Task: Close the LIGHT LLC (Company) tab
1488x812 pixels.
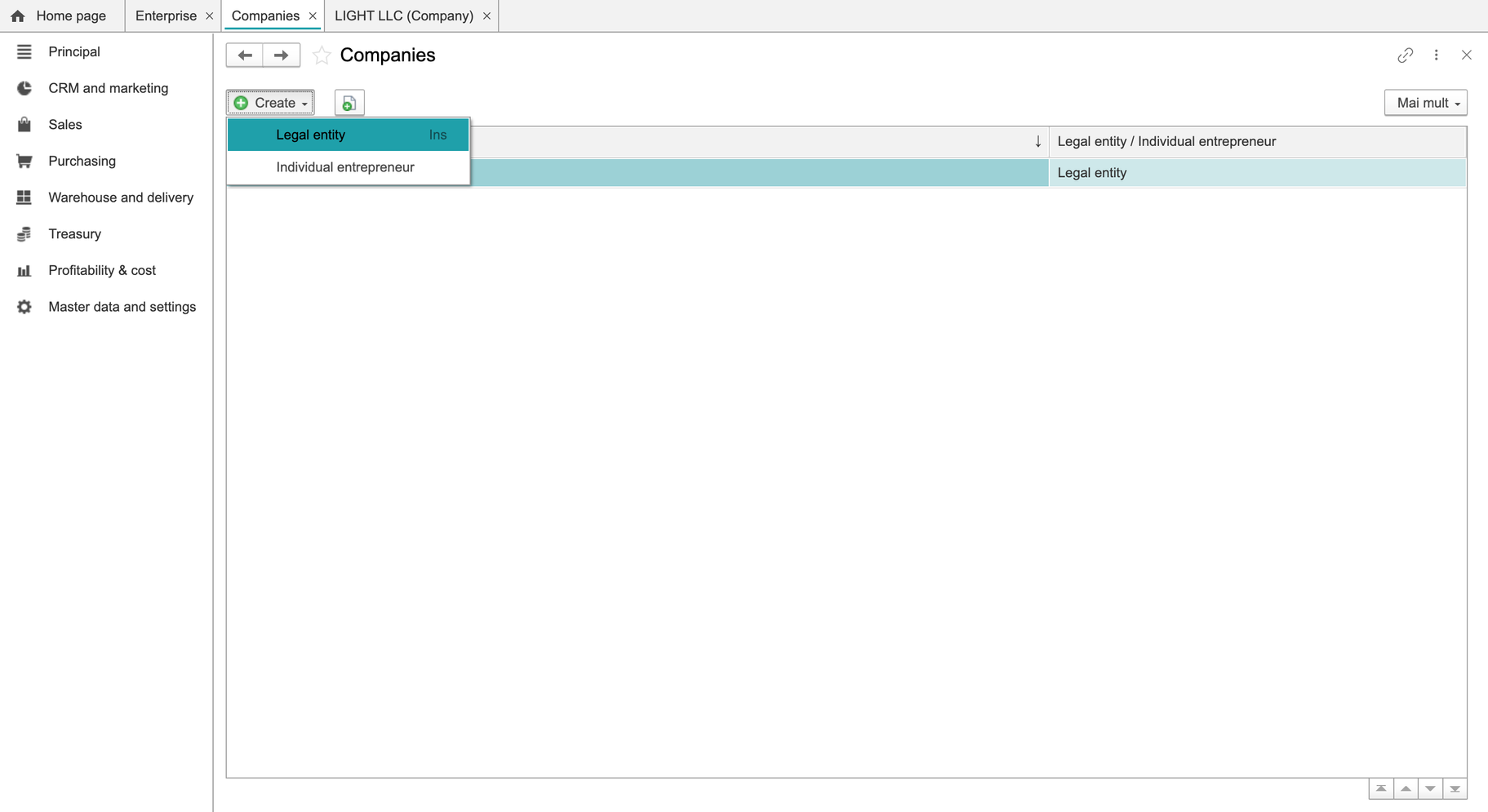Action: [x=486, y=16]
